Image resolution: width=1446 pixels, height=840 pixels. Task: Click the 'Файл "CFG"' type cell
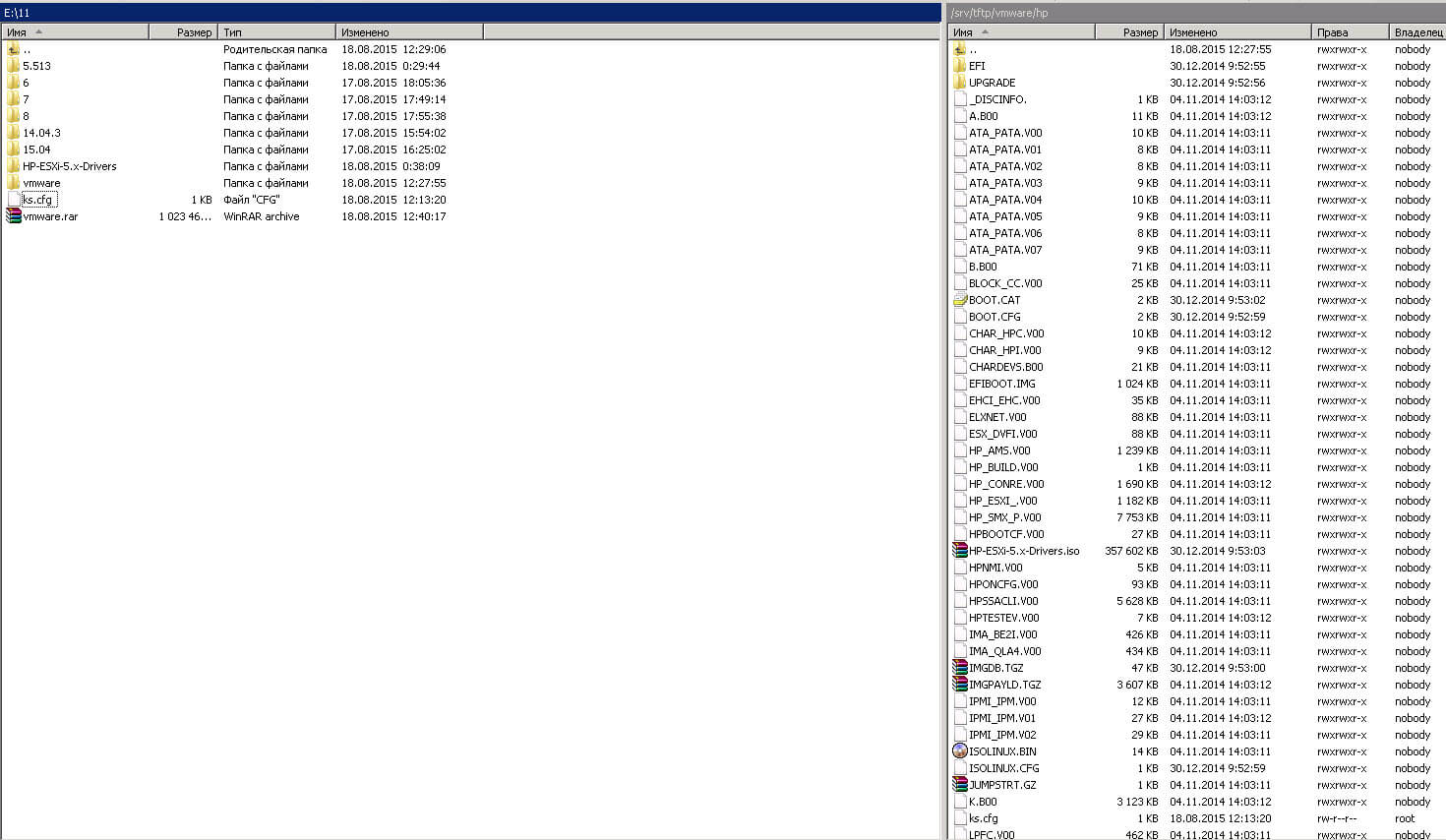[252, 200]
